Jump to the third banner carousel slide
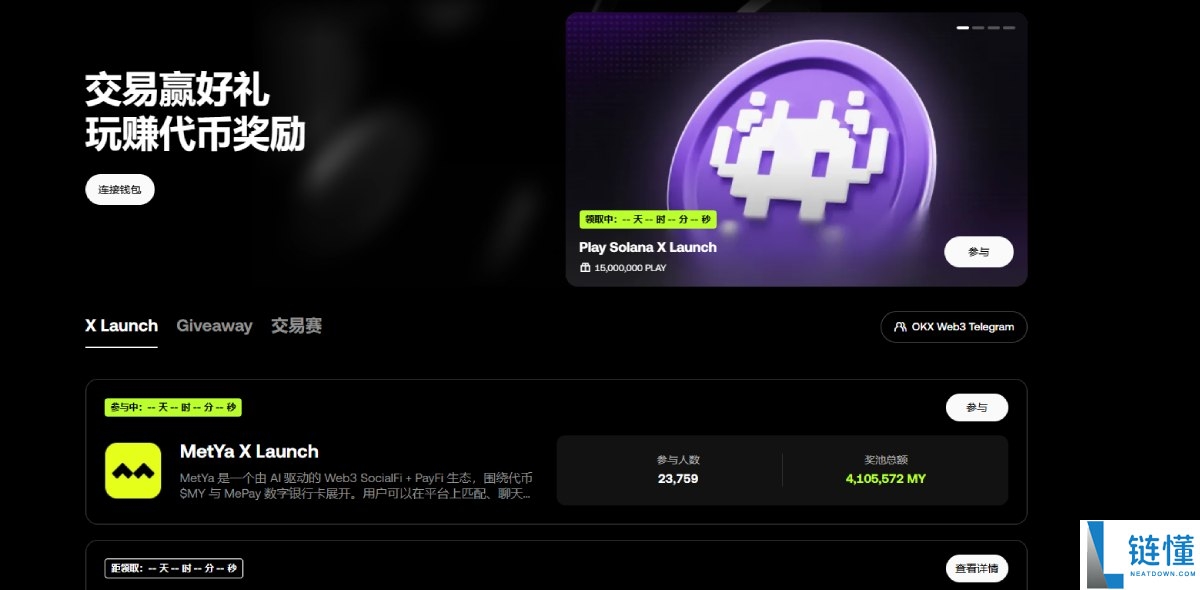1200x590 pixels. click(994, 28)
